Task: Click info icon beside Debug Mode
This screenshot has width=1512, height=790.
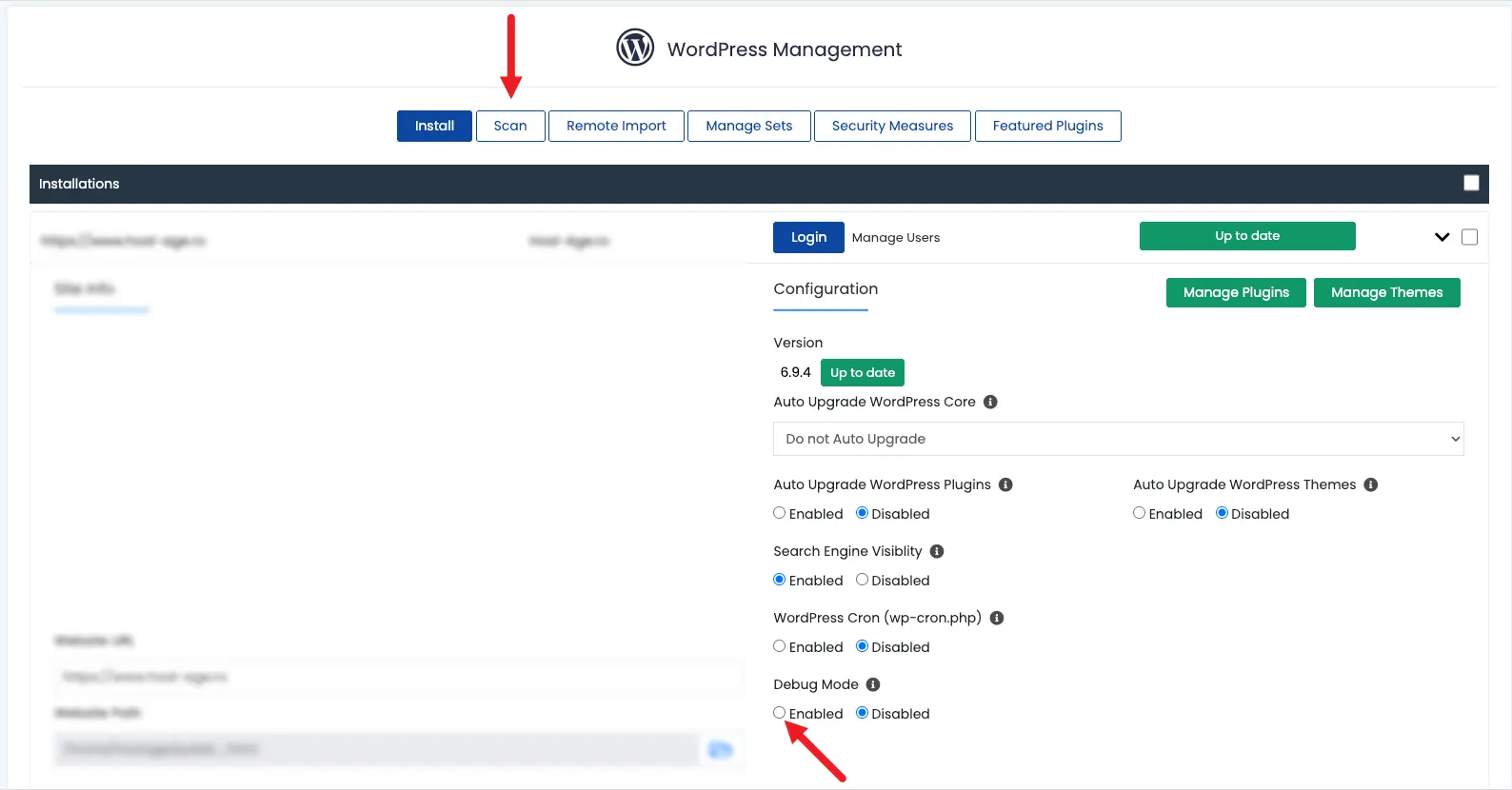Action: click(873, 684)
